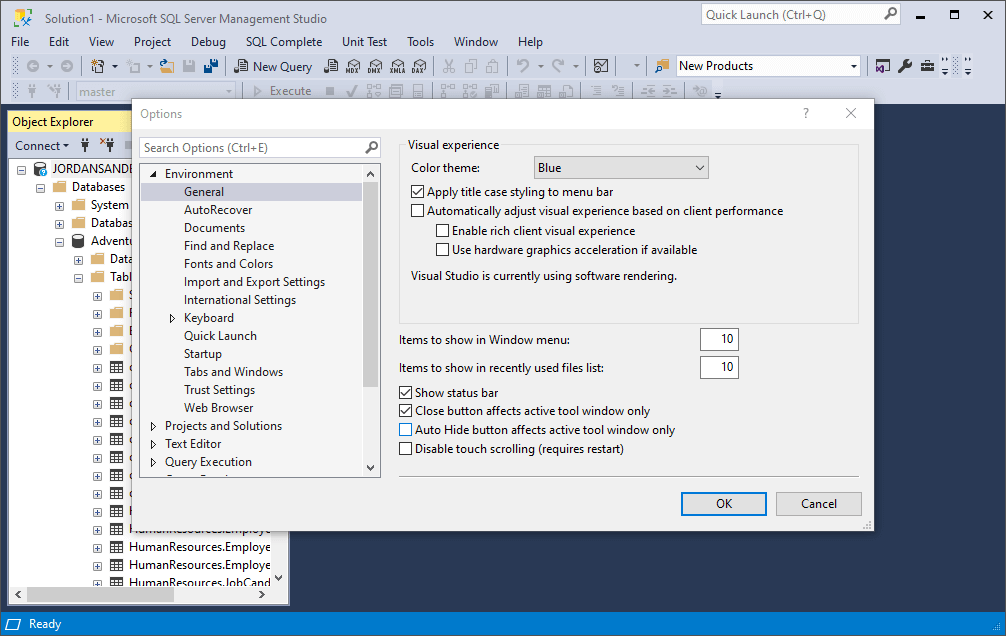1006x636 pixels.
Task: Select Tabs and Windows in options tree
Action: point(233,372)
